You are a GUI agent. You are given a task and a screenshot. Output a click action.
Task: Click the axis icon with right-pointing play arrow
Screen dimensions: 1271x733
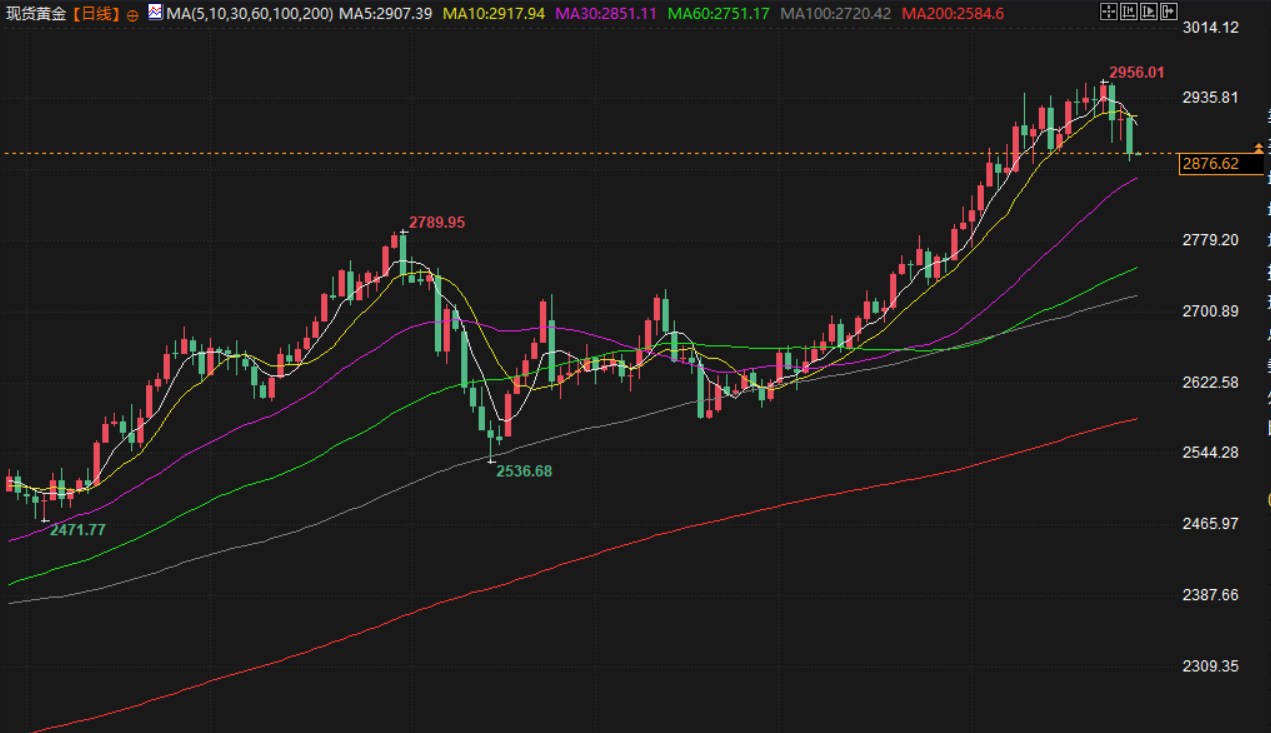click(x=1148, y=12)
